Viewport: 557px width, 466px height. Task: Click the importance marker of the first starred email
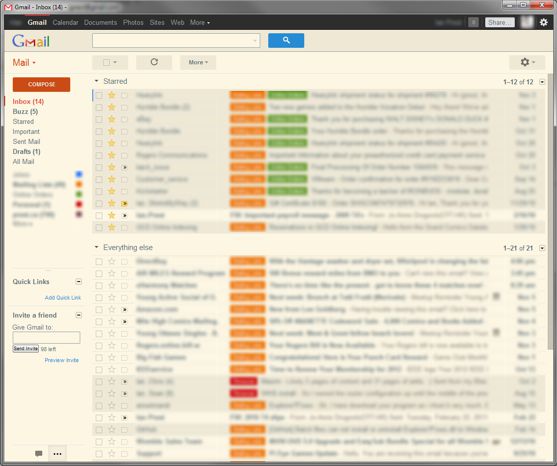[124, 95]
